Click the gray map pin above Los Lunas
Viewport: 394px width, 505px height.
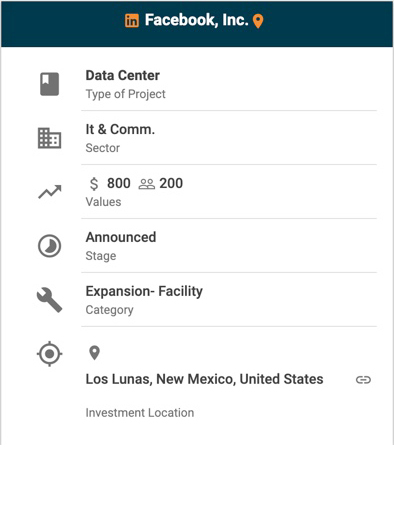[x=95, y=353]
